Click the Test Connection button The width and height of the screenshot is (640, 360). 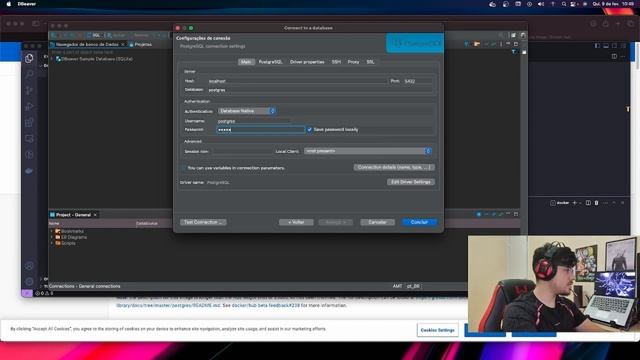[x=203, y=222]
